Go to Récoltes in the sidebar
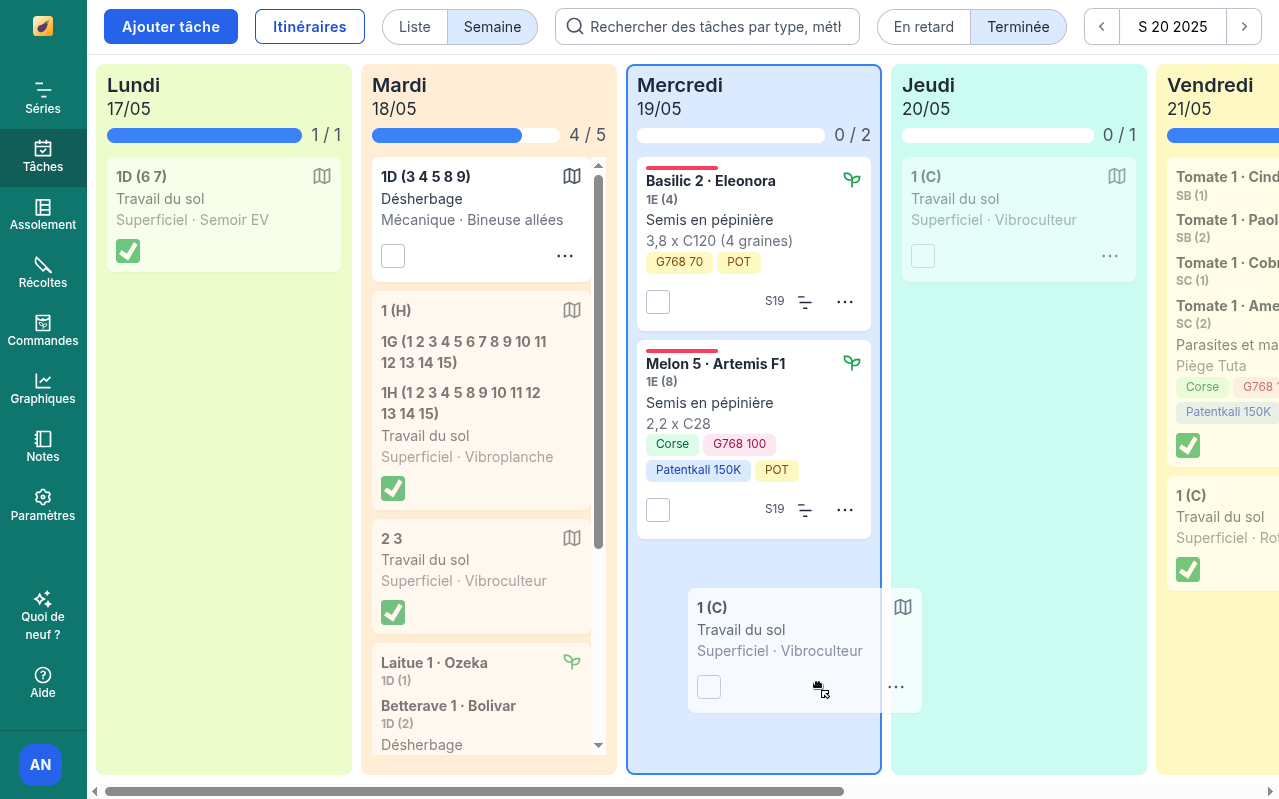The width and height of the screenshot is (1279, 799). [43, 272]
